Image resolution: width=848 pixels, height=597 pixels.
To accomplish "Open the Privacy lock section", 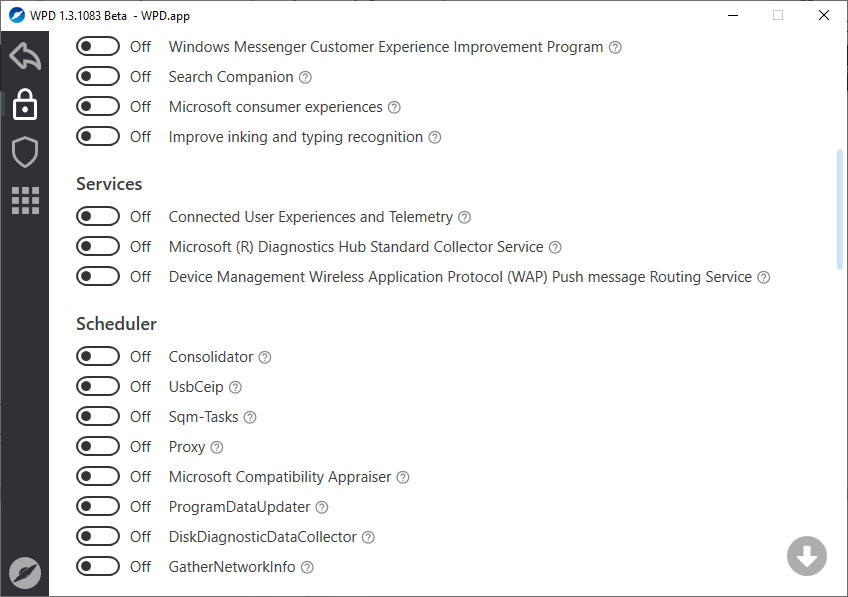I will (25, 105).
